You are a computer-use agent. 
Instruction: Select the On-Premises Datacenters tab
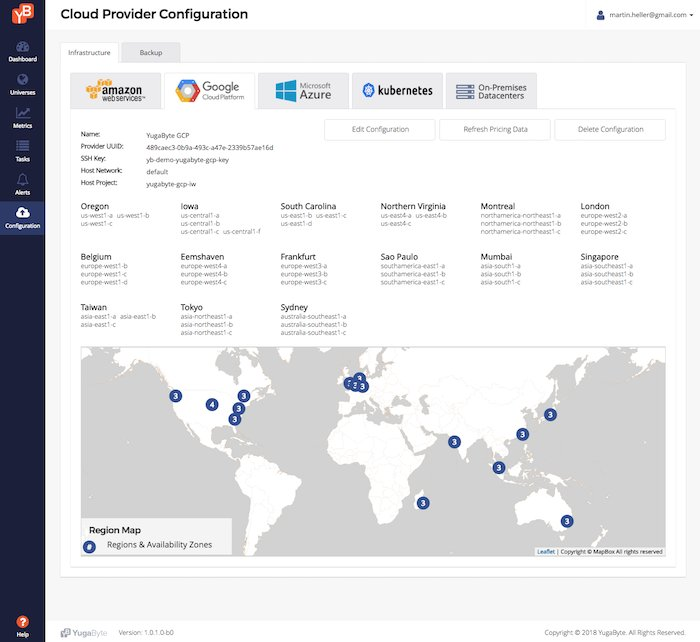pos(491,91)
